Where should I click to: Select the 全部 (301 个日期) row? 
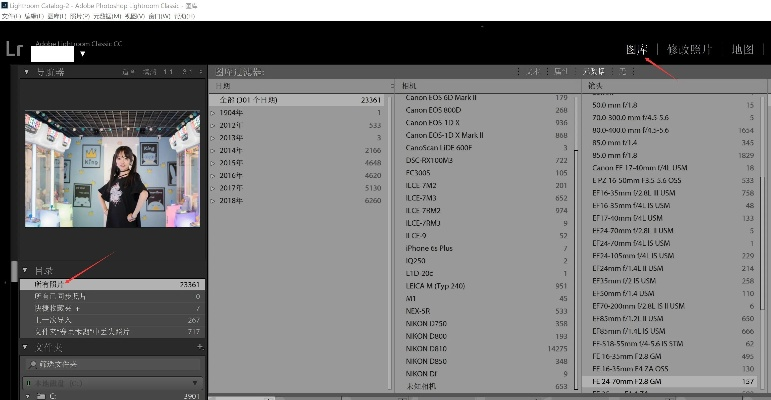click(x=297, y=100)
